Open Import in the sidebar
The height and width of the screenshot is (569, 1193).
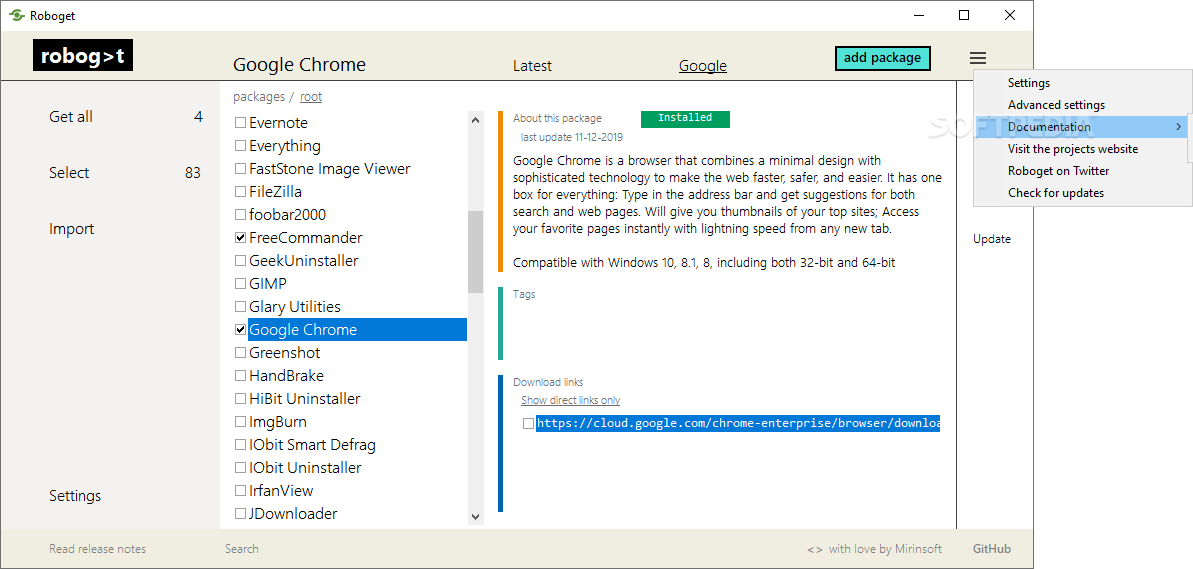coord(72,229)
